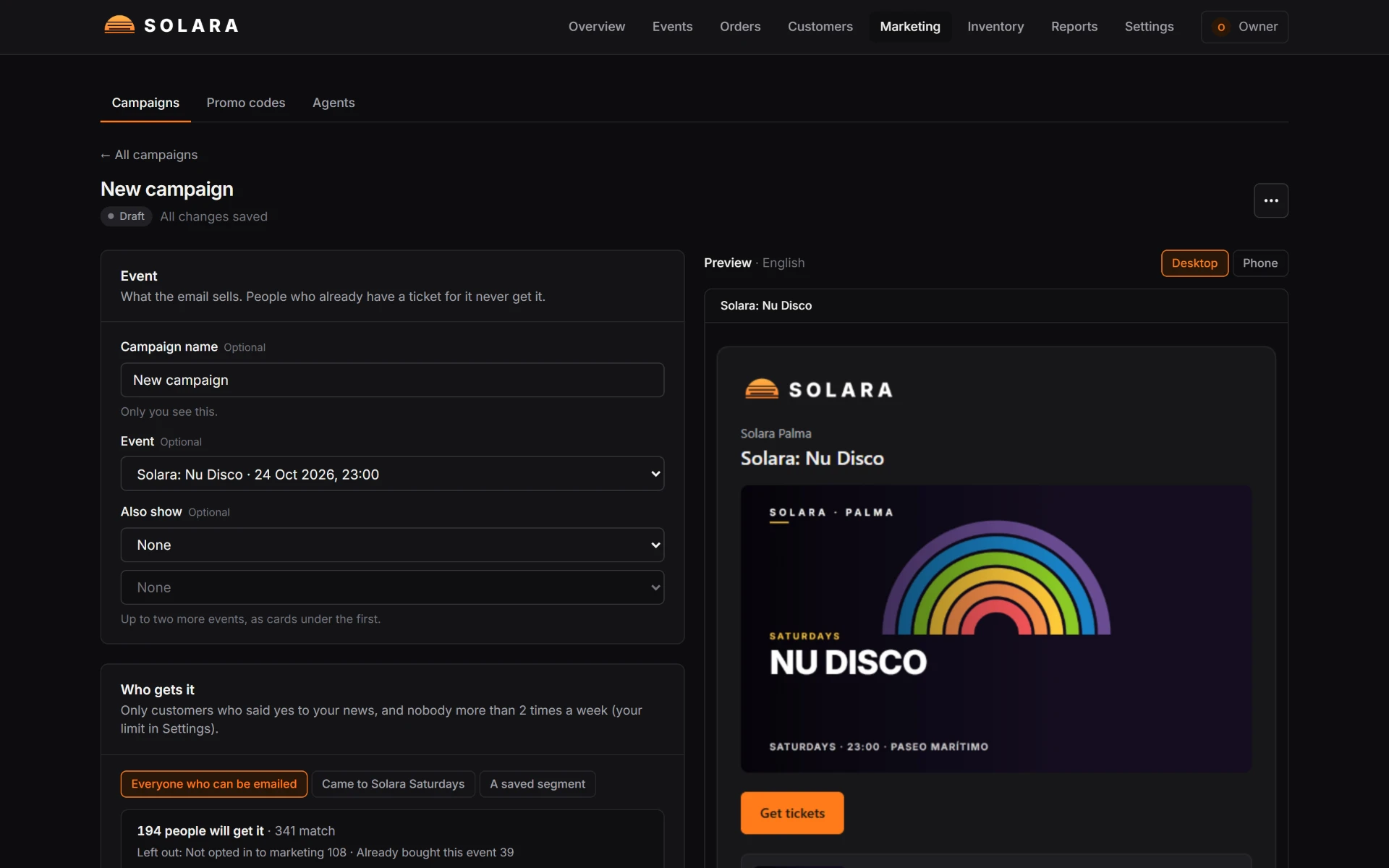This screenshot has height=868, width=1389.
Task: Click the Nu Disco rainbow poster image
Action: (995, 629)
